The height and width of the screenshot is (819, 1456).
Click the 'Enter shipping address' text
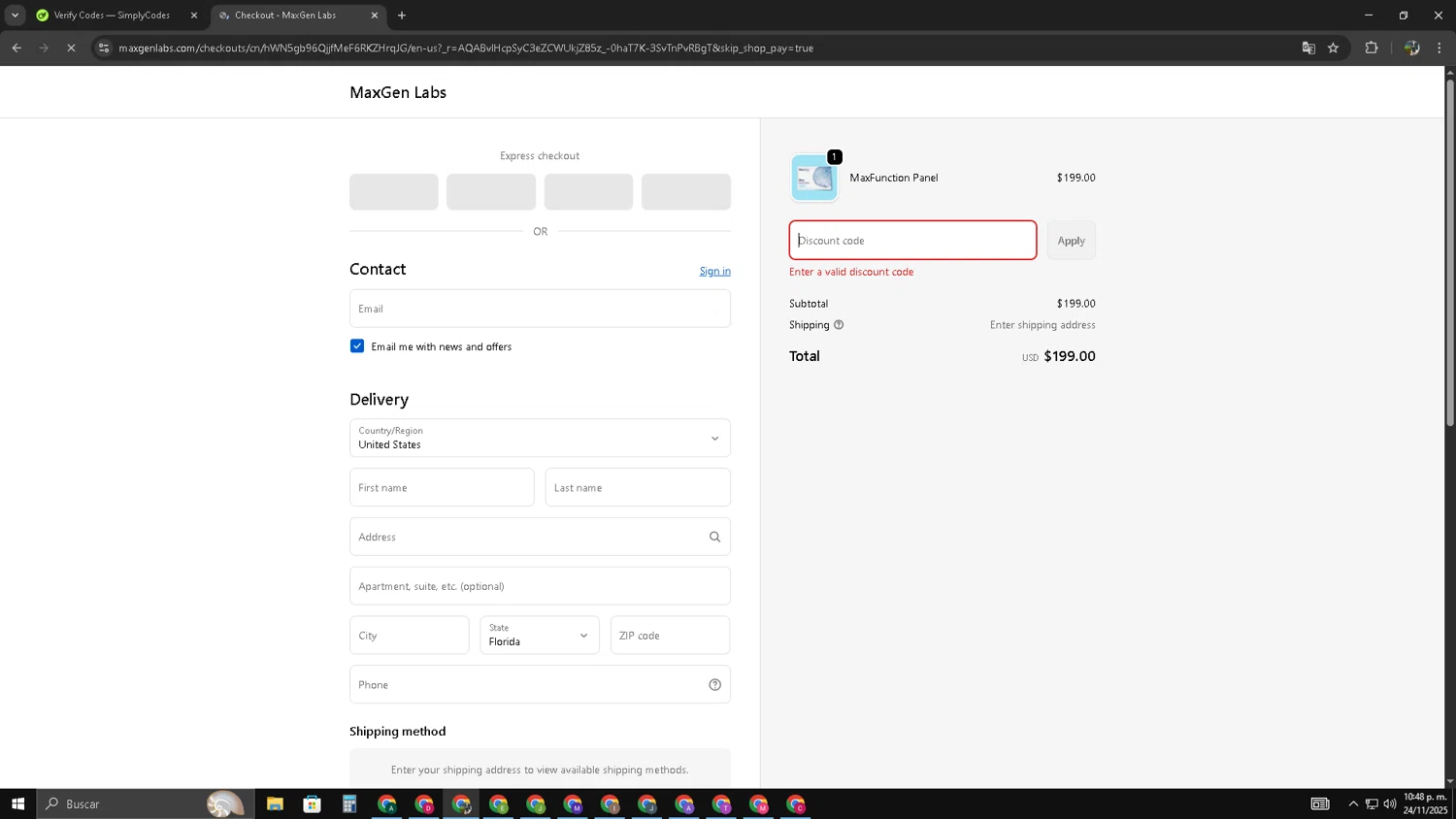pos(1042,325)
